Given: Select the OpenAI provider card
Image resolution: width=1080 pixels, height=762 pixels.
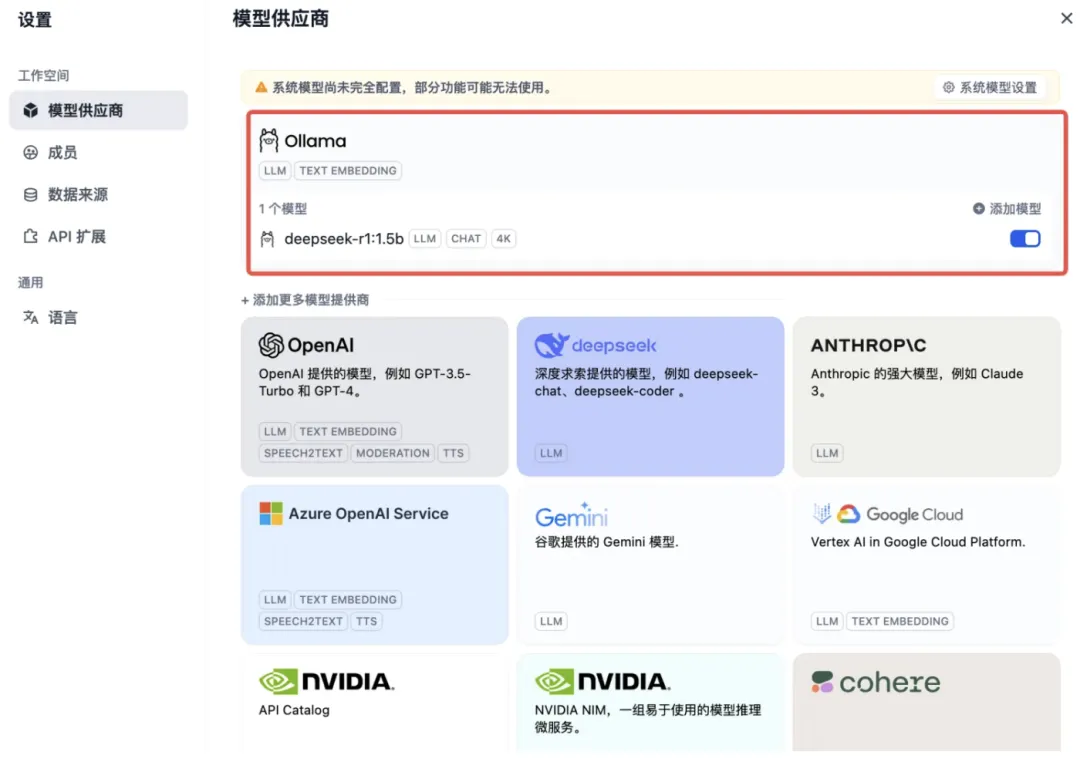Looking at the screenshot, I should pos(375,397).
